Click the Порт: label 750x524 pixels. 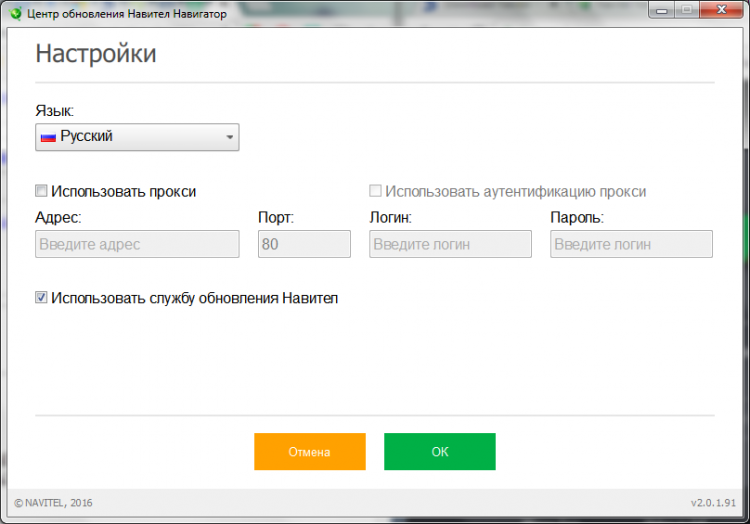(x=276, y=218)
